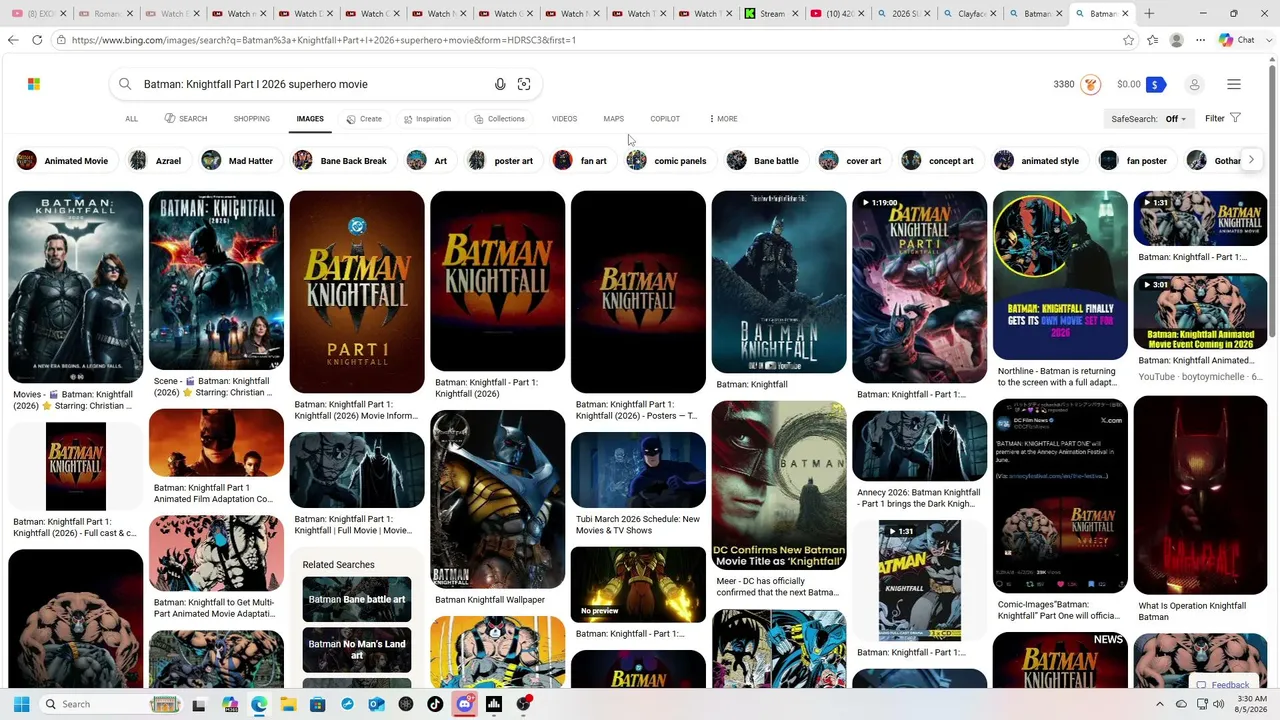
Task: Open the blue cashback tag icon
Action: (1156, 84)
